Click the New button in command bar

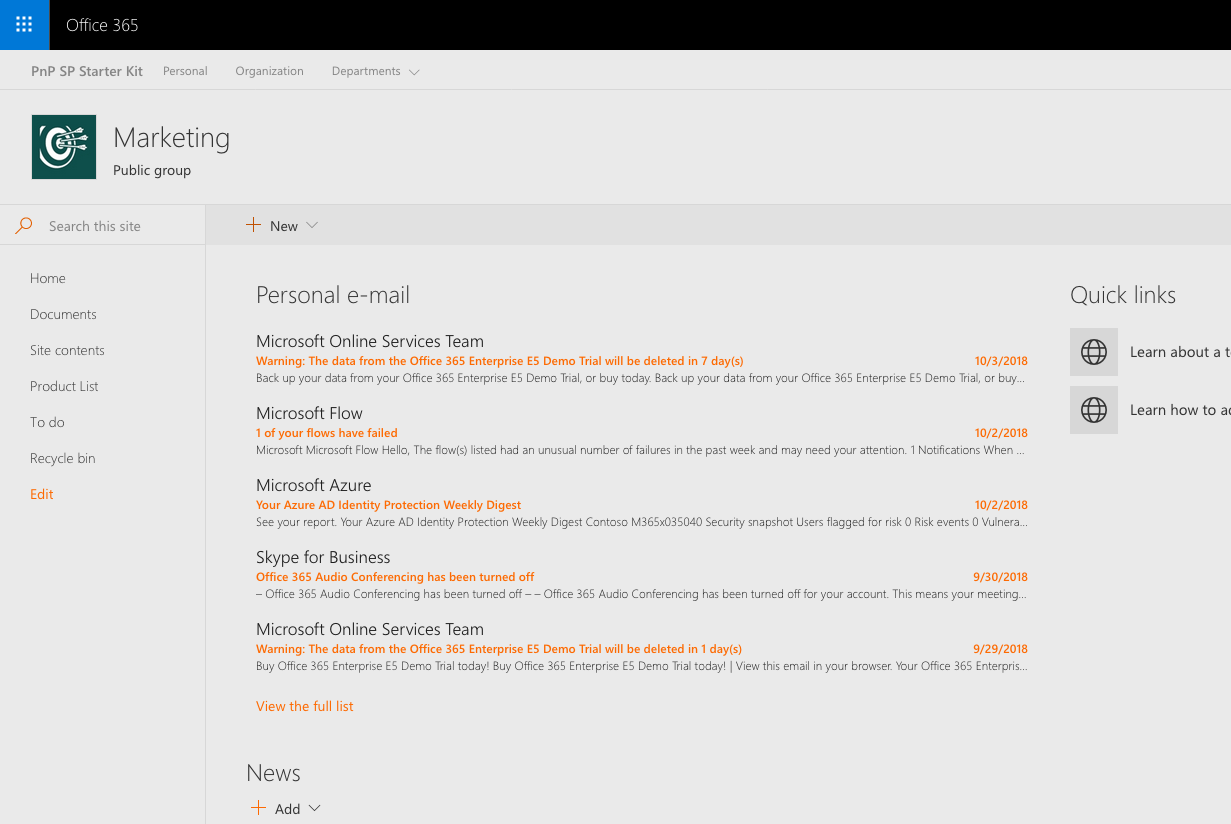pos(282,226)
